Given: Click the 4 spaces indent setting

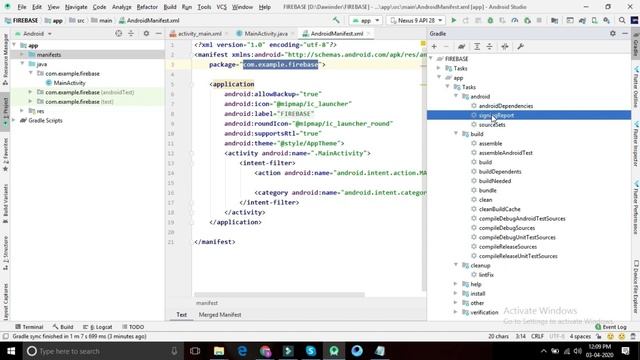Looking at the screenshot, I should pos(580,336).
